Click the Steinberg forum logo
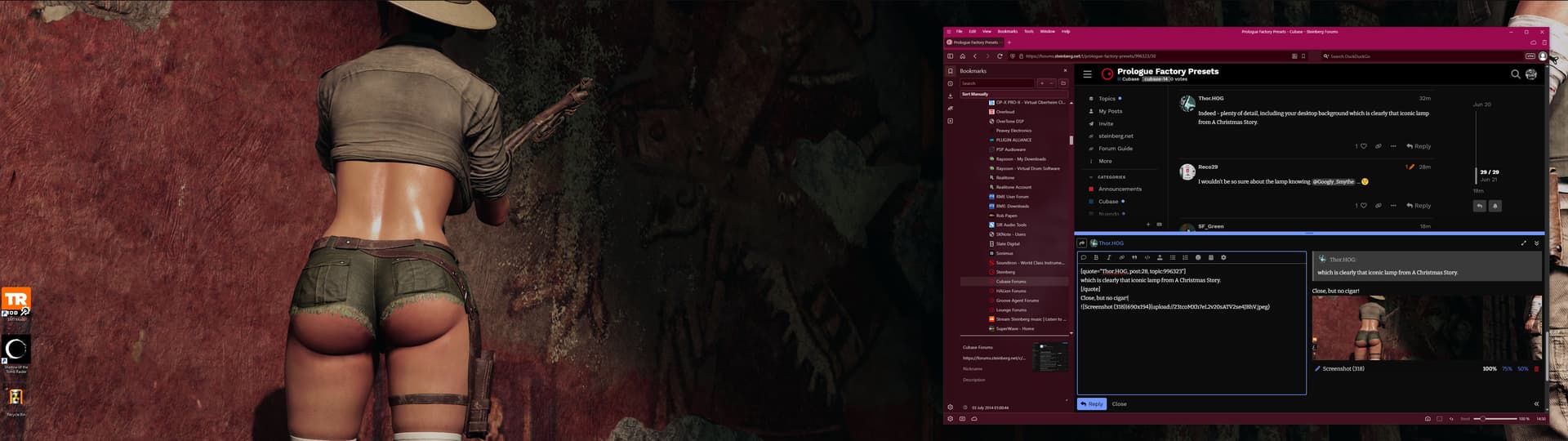1568x441 pixels. pyautogui.click(x=1107, y=74)
